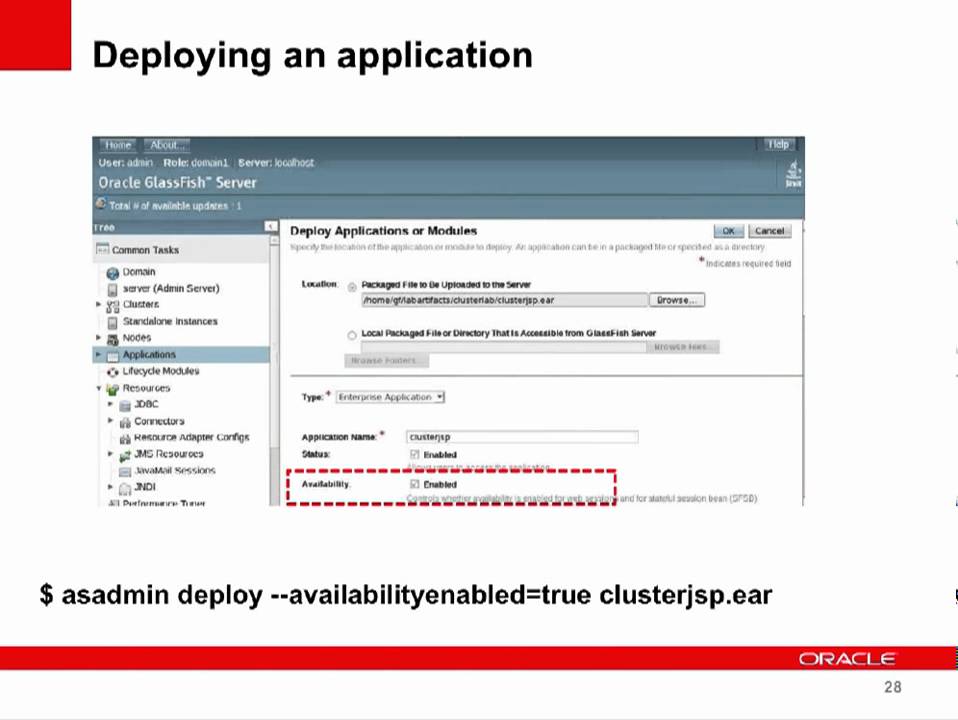Viewport: 958px width, 720px height.
Task: Click the Domain globe icon
Action: click(112, 273)
